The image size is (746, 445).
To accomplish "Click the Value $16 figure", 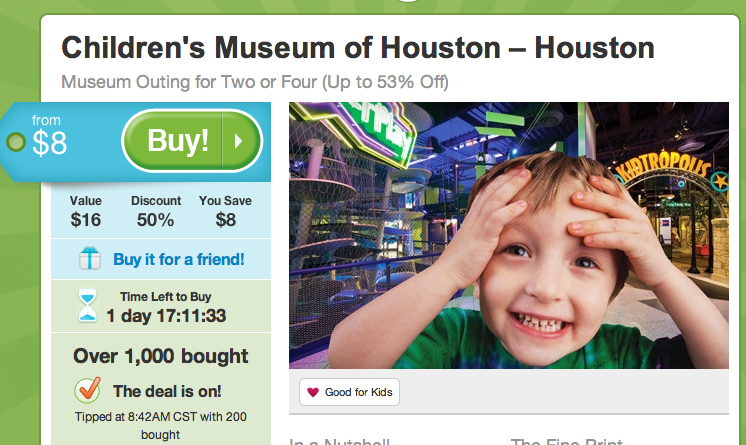I will click(x=86, y=211).
